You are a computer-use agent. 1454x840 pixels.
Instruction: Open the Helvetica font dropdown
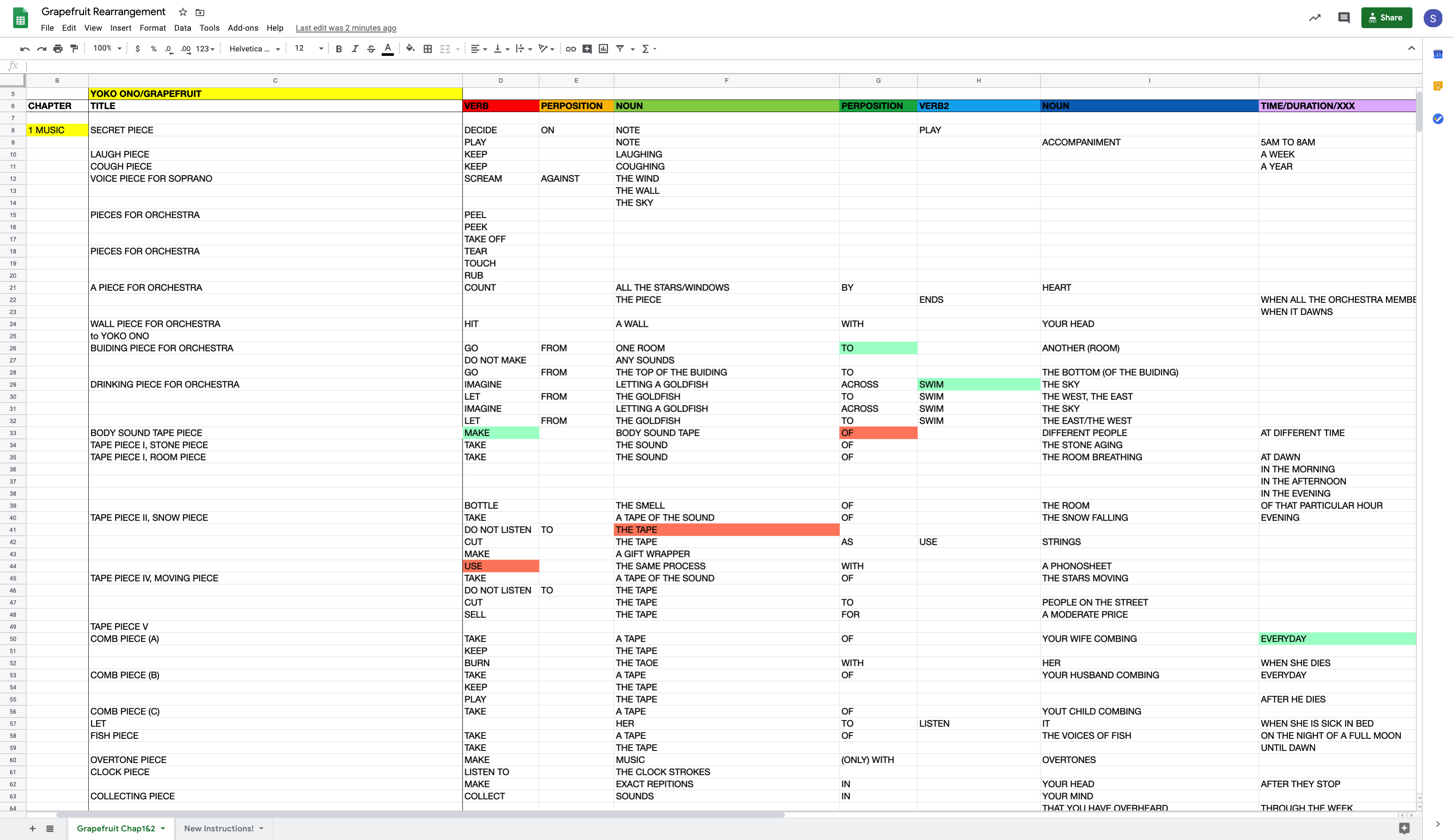254,49
